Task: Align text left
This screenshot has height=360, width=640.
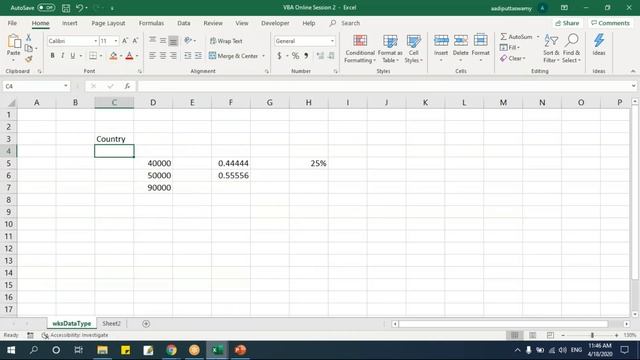Action: [152, 56]
